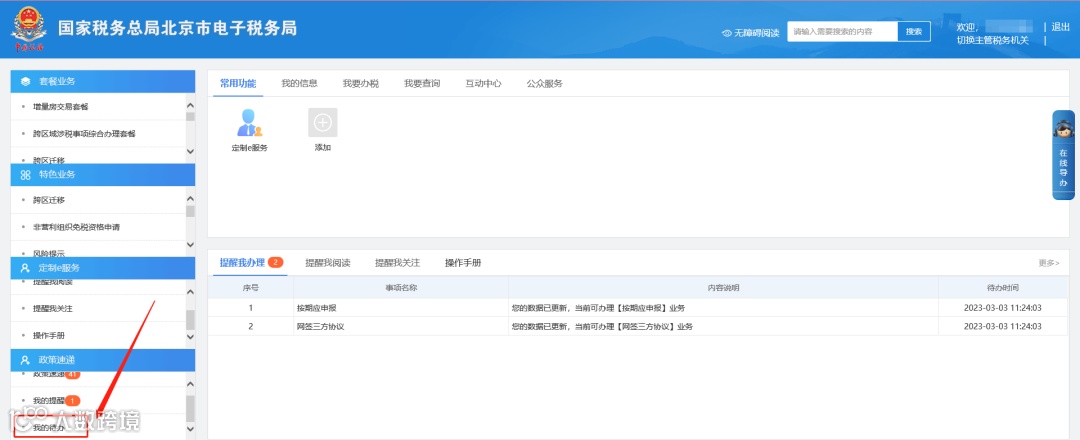
Task: Click the 政策速递 panel header icon
Action: point(25,360)
